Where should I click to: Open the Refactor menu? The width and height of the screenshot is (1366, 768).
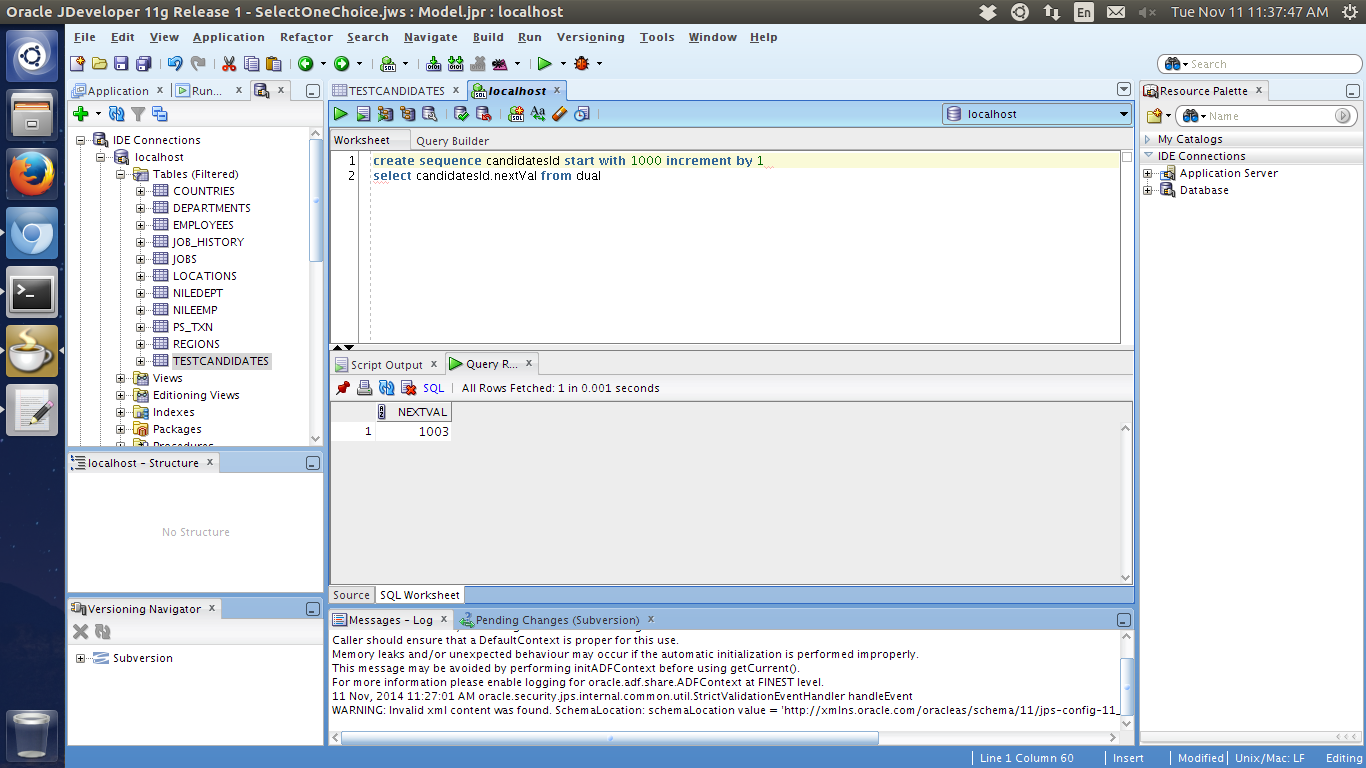pyautogui.click(x=306, y=37)
